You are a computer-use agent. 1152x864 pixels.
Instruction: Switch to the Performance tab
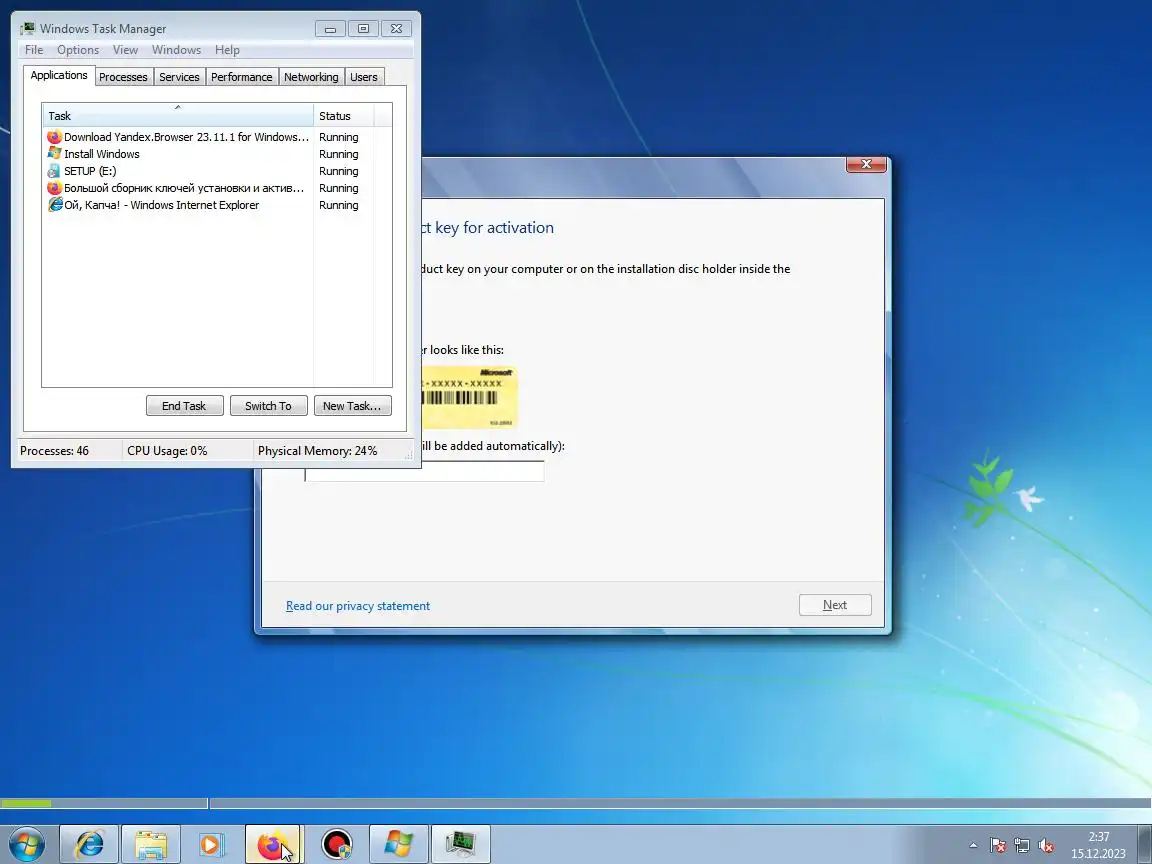pos(242,77)
